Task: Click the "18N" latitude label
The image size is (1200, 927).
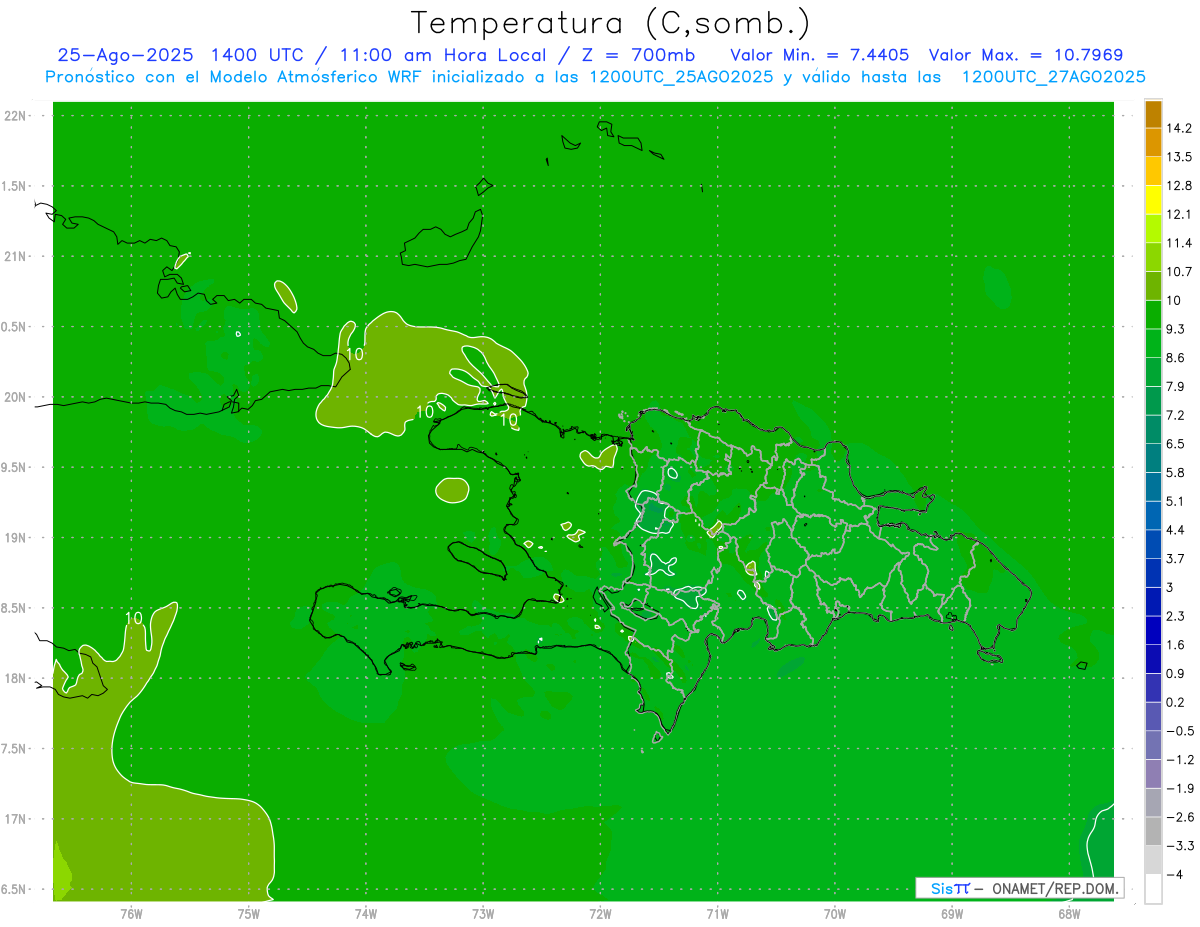Action: click(x=17, y=679)
